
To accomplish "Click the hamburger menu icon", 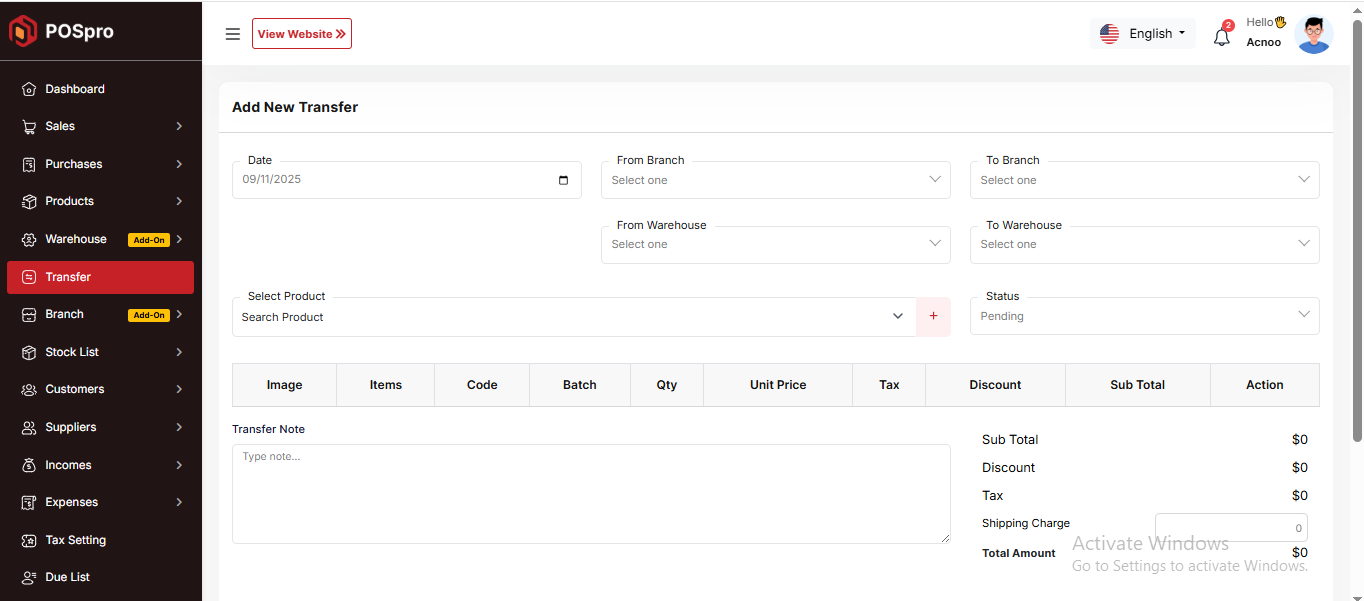I will click(233, 34).
